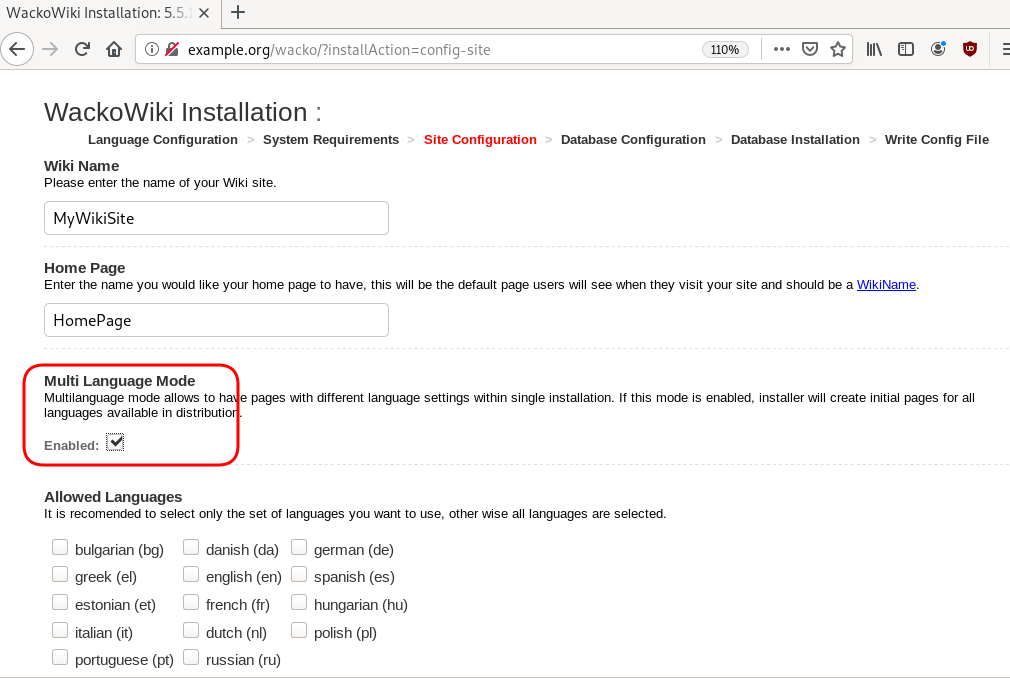Reset zoom via the 110% indicator

[725, 49]
